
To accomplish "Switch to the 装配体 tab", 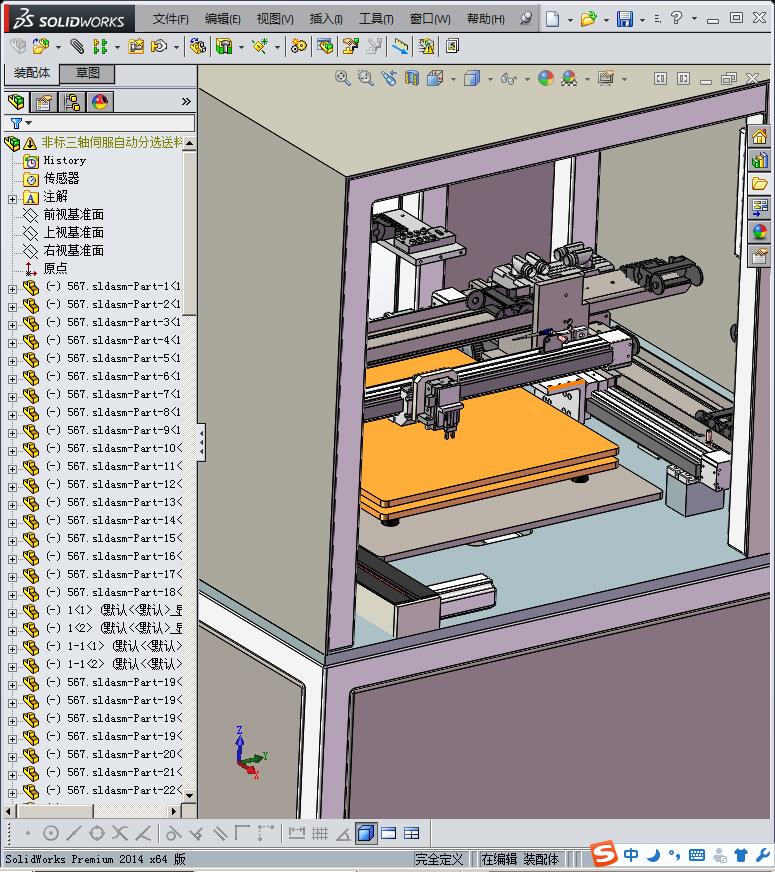I will coord(32,73).
